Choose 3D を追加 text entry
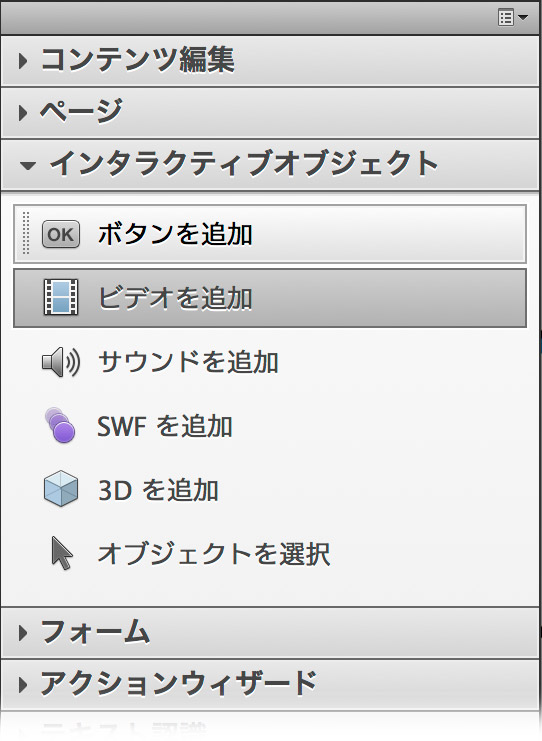The height and width of the screenshot is (741, 542). (x=158, y=490)
